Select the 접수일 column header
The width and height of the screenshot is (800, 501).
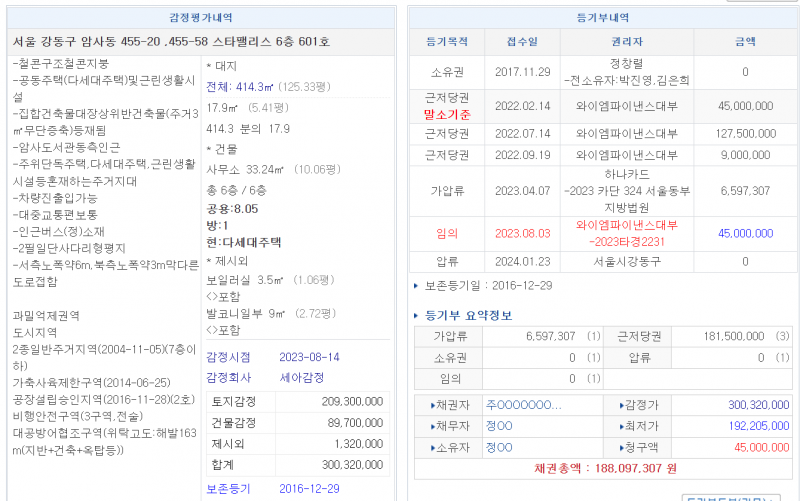click(521, 42)
